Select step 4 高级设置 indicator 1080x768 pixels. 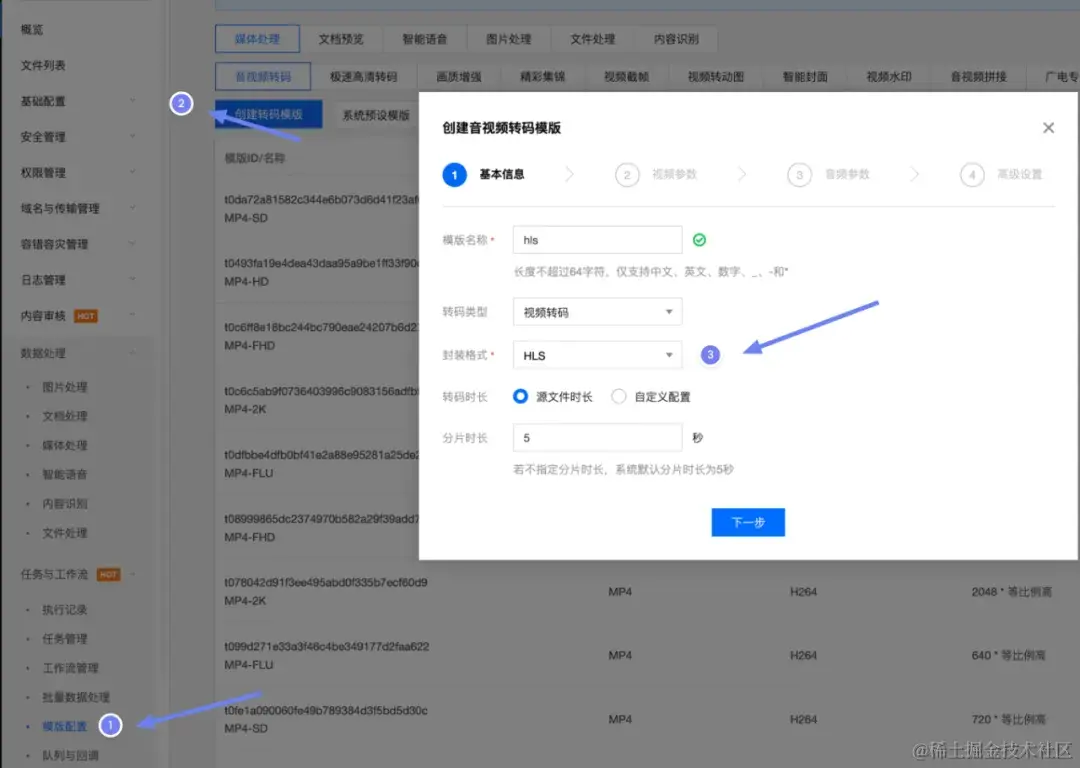tap(972, 174)
